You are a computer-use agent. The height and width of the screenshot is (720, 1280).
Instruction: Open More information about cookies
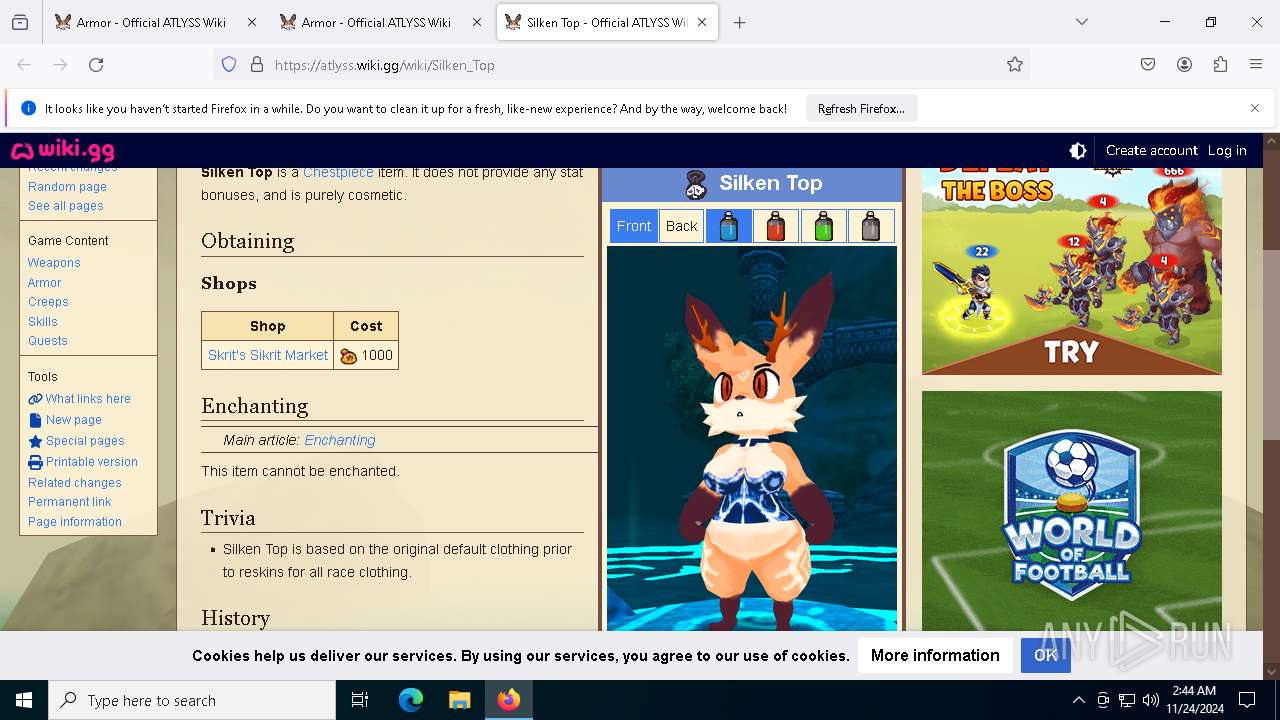click(x=935, y=655)
